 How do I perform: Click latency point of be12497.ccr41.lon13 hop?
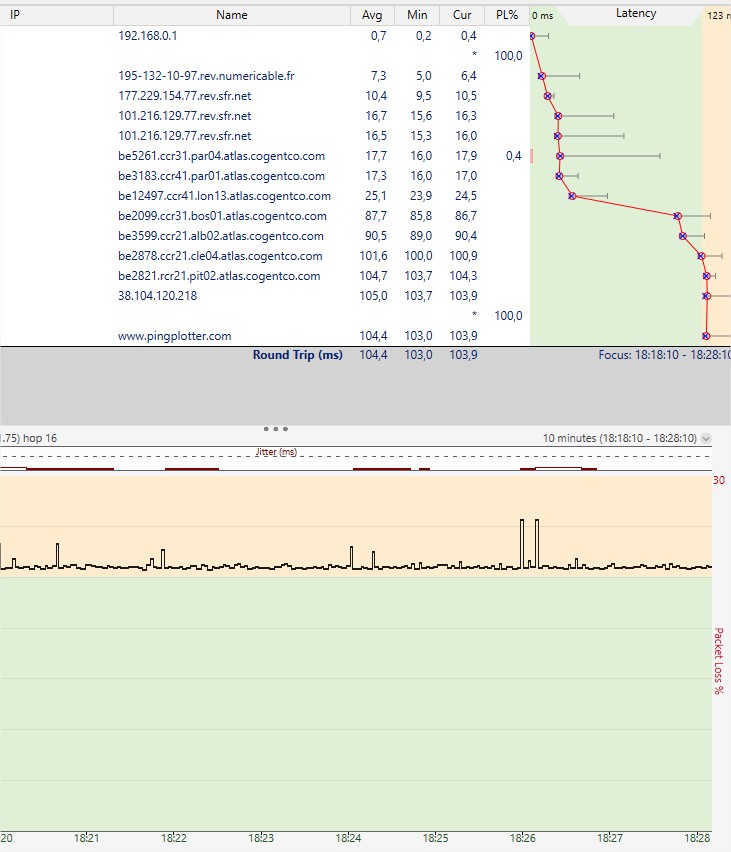572,196
